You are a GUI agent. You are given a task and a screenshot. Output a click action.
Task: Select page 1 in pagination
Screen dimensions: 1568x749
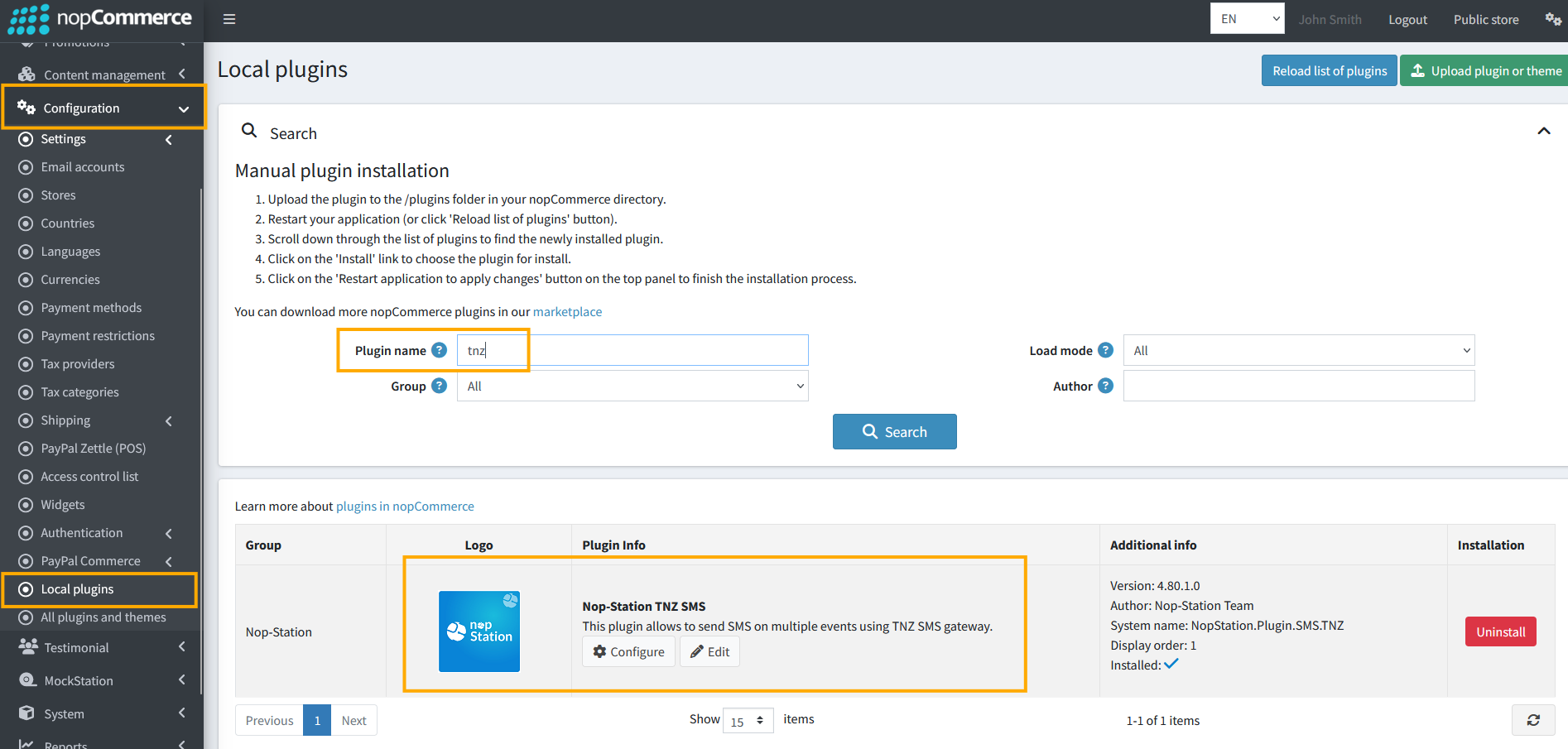tap(317, 720)
